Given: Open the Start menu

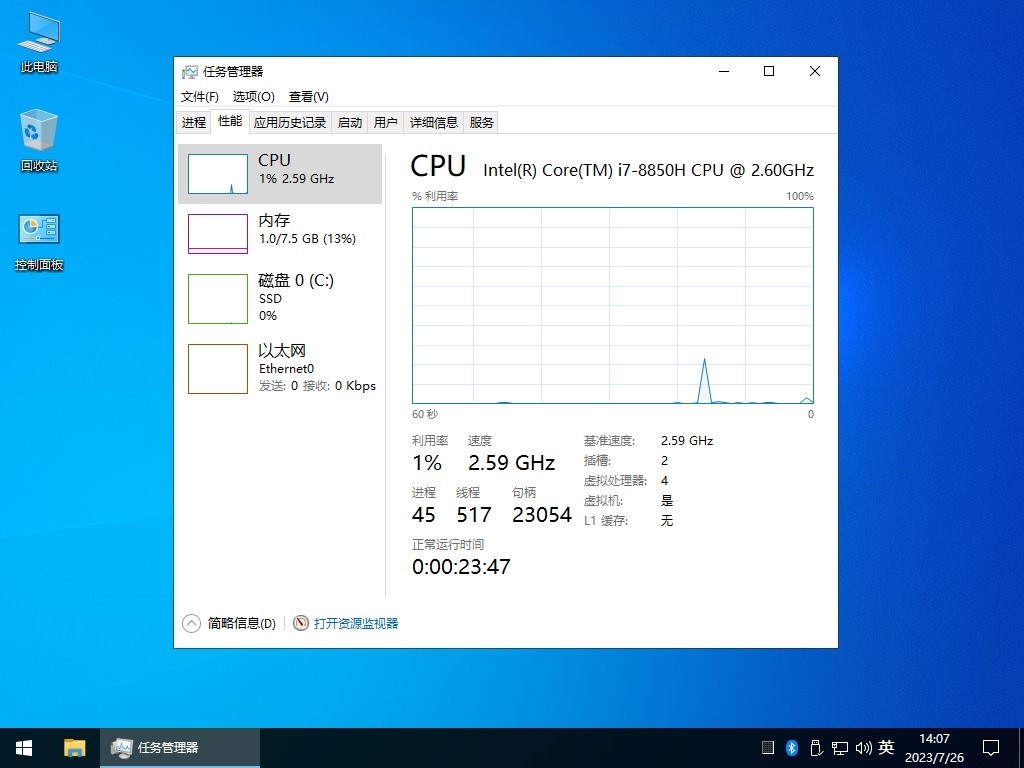Looking at the screenshot, I should (x=23, y=747).
